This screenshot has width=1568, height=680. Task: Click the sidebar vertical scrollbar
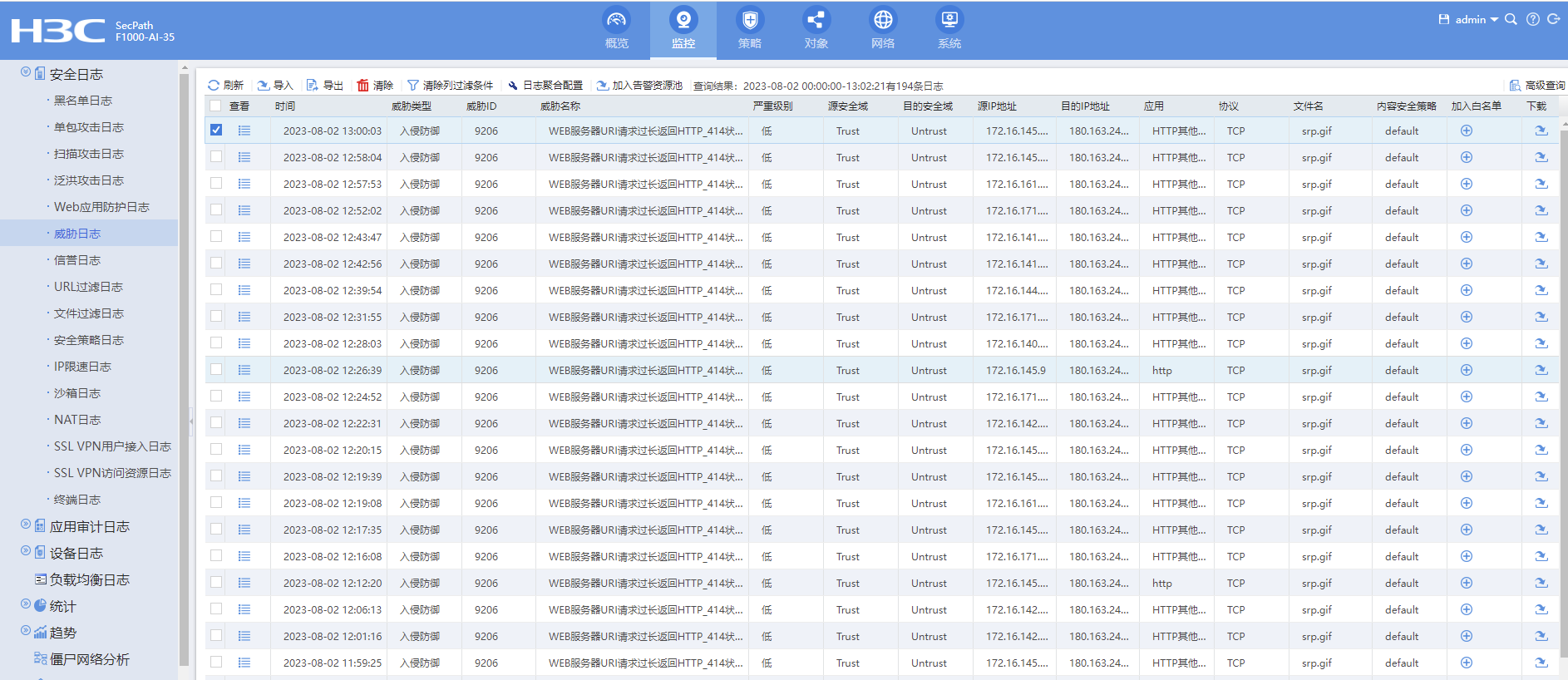click(x=184, y=366)
